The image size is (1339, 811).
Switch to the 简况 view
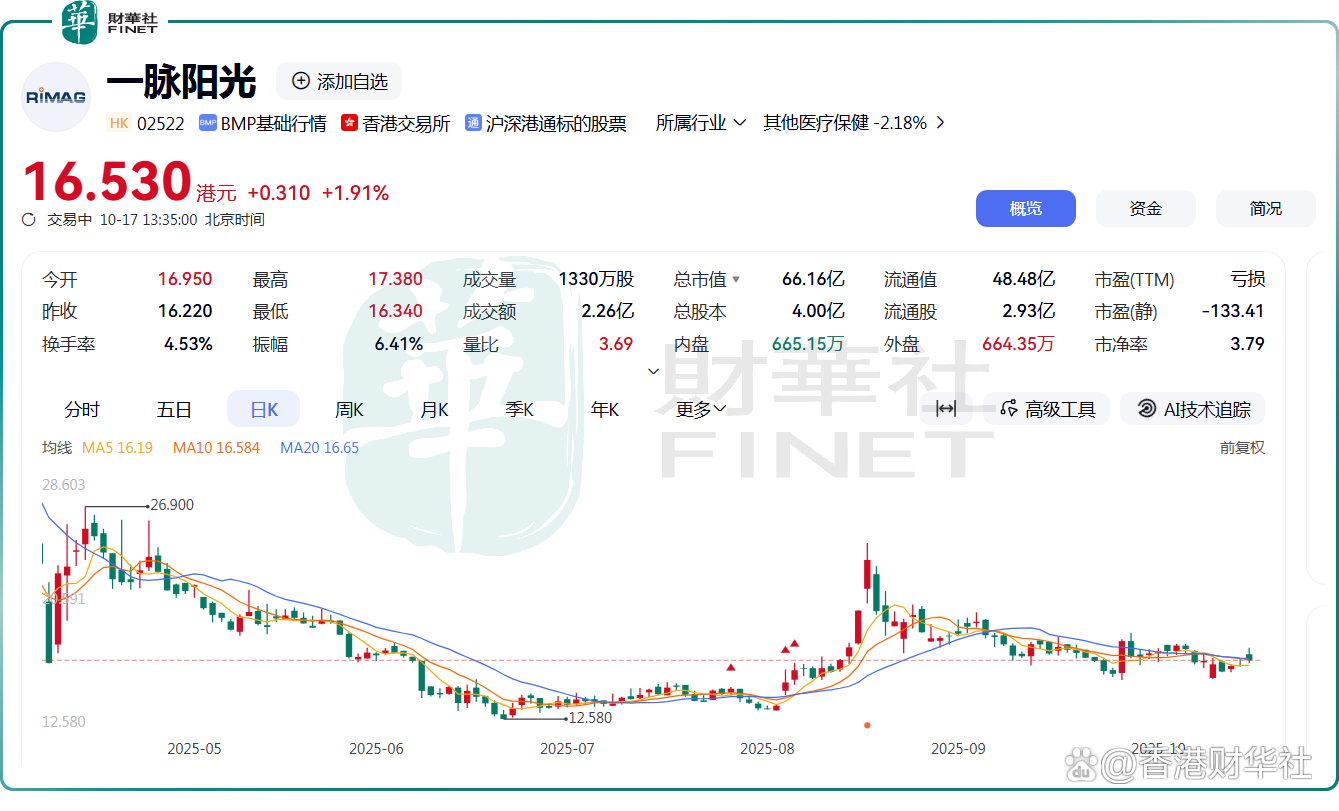1265,208
